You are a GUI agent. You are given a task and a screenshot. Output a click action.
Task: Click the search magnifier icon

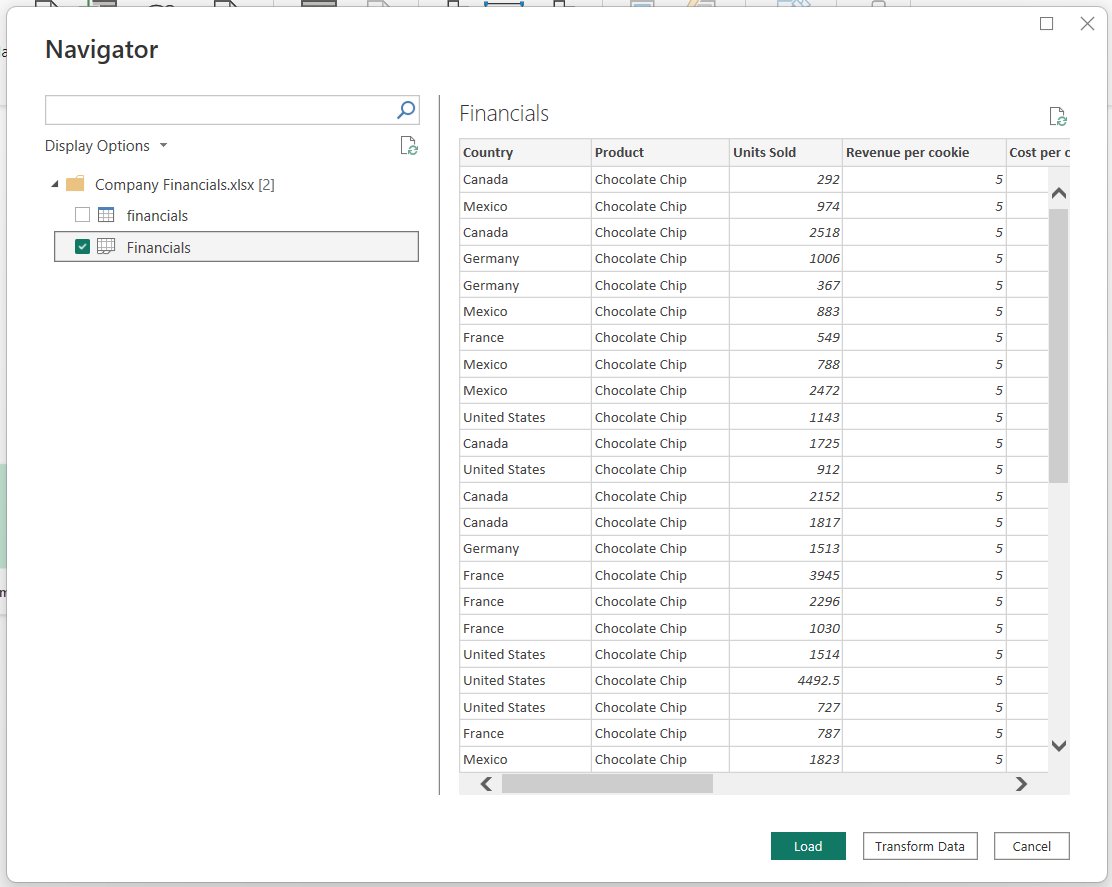click(x=406, y=110)
